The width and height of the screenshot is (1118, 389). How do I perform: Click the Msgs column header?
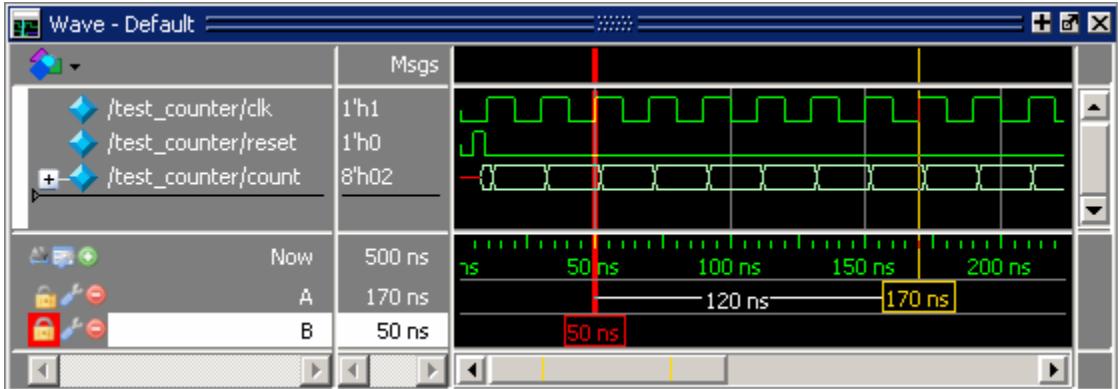(x=414, y=65)
